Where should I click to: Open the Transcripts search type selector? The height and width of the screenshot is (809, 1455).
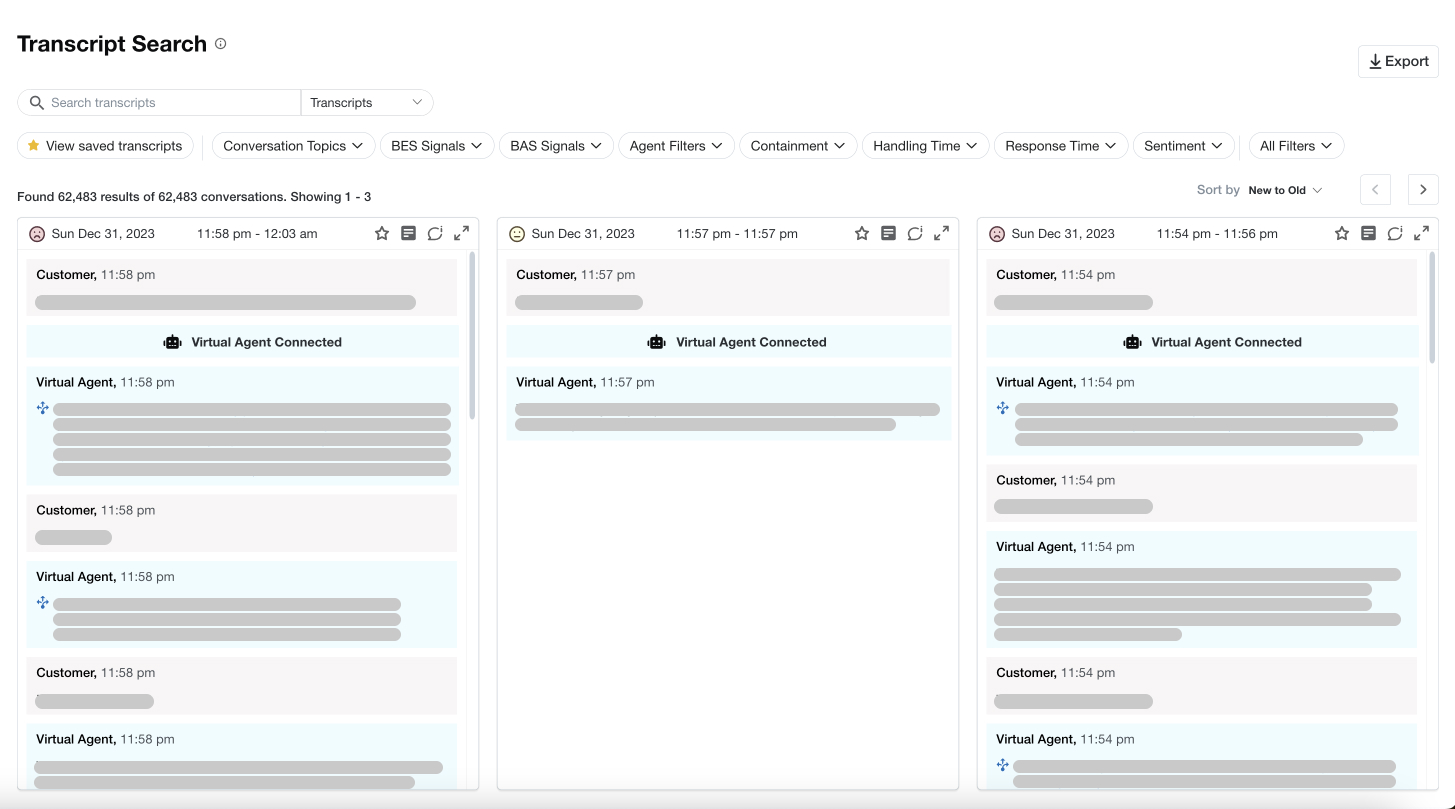[366, 102]
